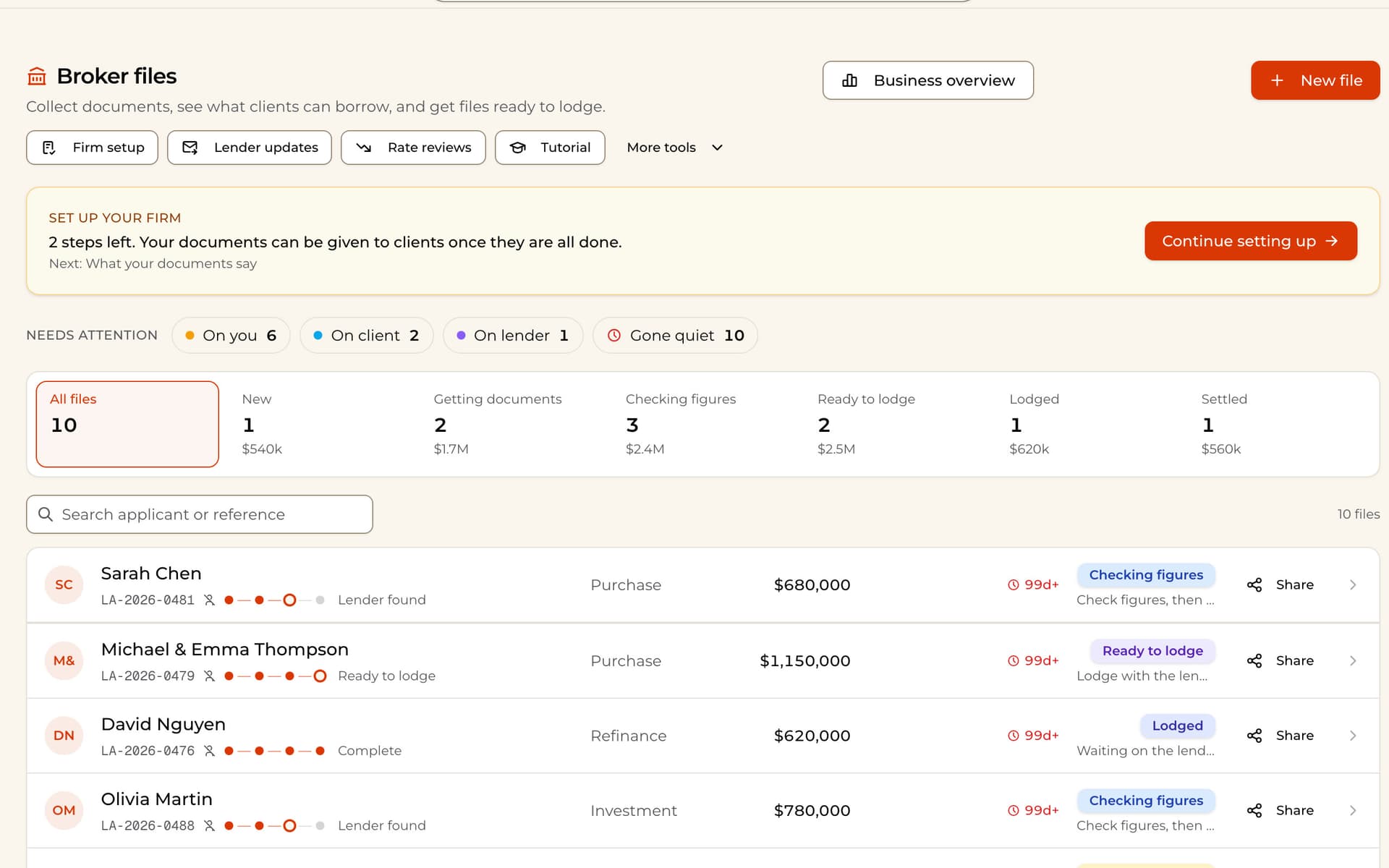The image size is (1389, 868).
Task: Click the M& avatar for Thompson file
Action: (x=64, y=661)
